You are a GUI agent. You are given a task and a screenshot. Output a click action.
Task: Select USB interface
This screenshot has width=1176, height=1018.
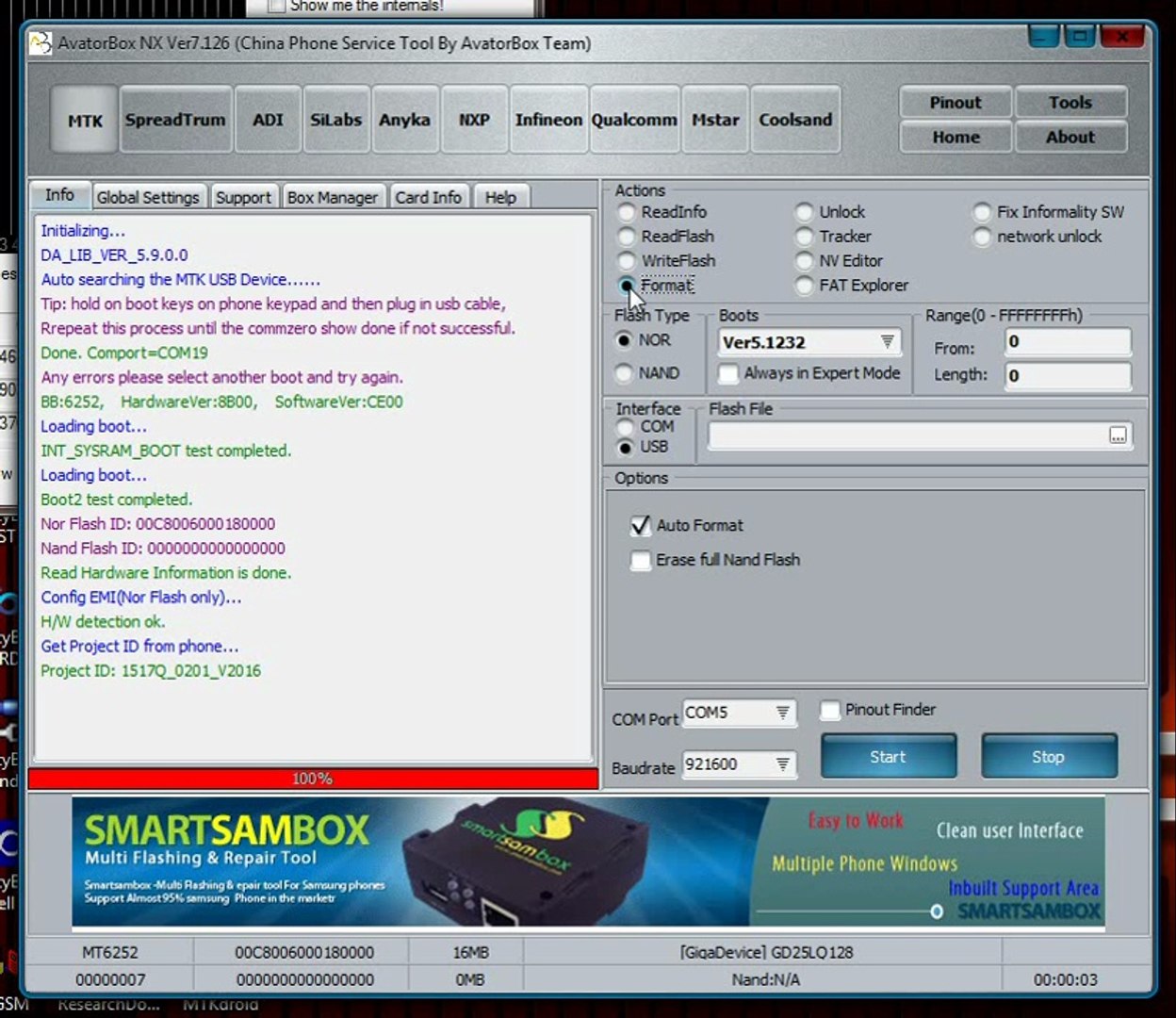click(643, 447)
